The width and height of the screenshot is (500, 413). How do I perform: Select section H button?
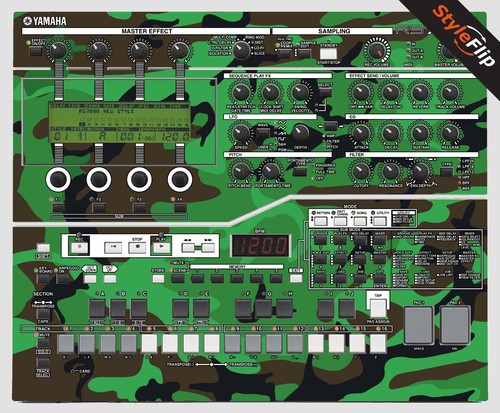(x=284, y=309)
